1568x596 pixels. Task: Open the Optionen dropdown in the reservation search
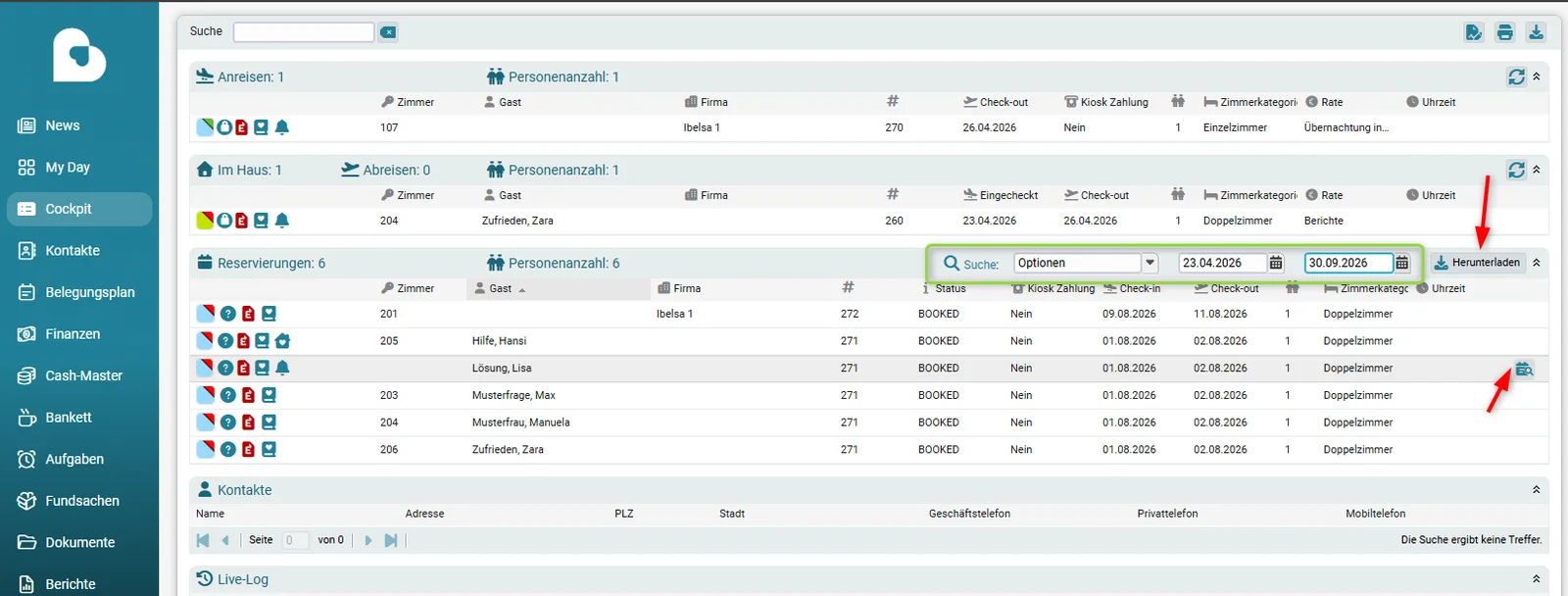(x=1151, y=263)
